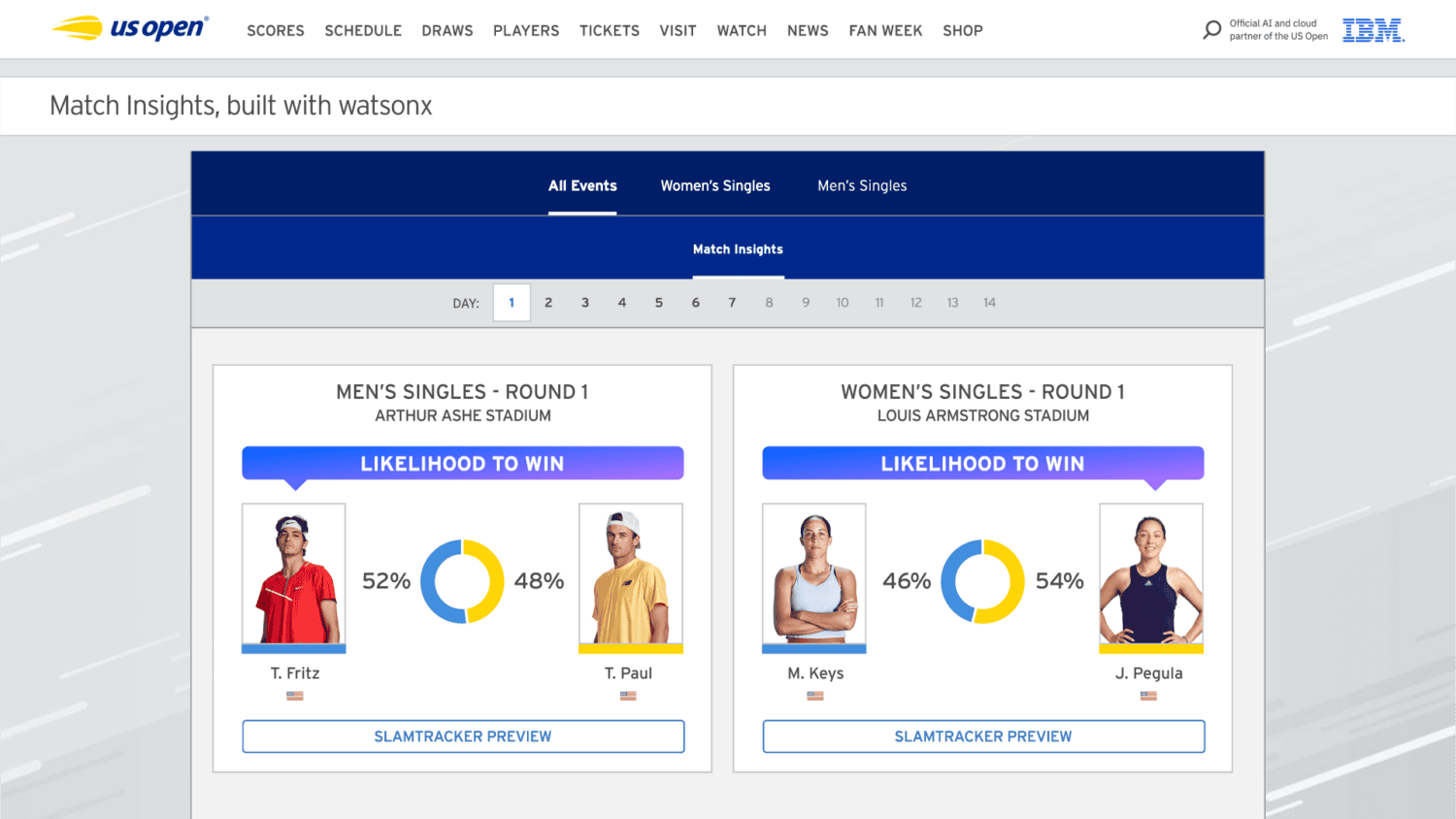Screen dimensions: 1456x819
Task: Select Tickets in the top navigation
Action: coord(610,31)
